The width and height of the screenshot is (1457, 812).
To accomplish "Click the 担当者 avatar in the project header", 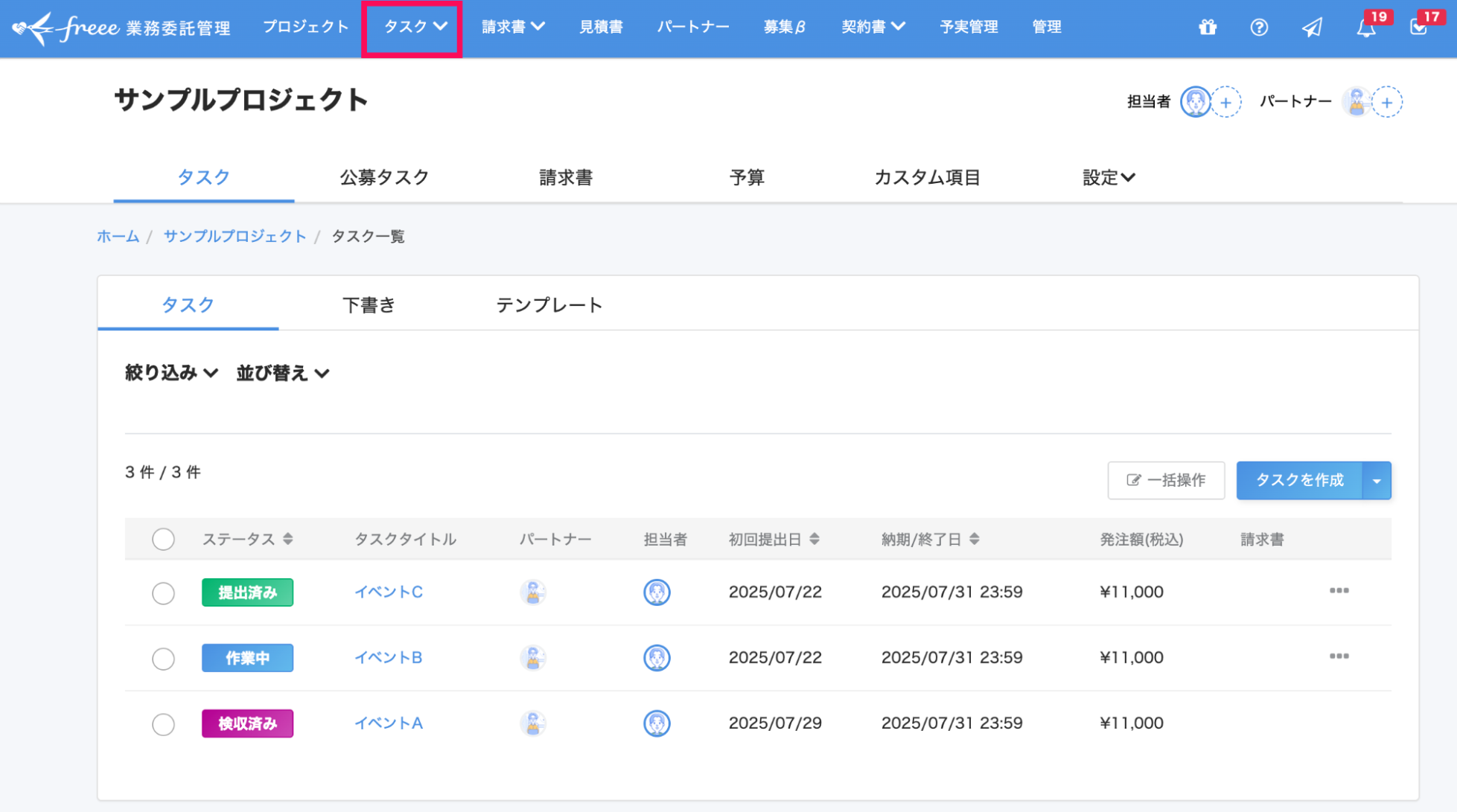I will pos(1196,102).
